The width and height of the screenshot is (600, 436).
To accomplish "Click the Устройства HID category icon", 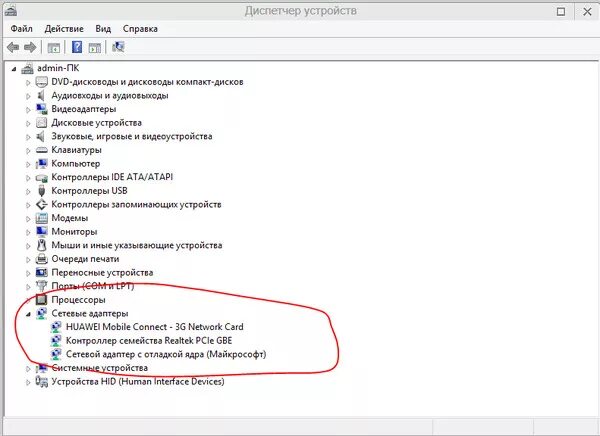I will (x=41, y=381).
